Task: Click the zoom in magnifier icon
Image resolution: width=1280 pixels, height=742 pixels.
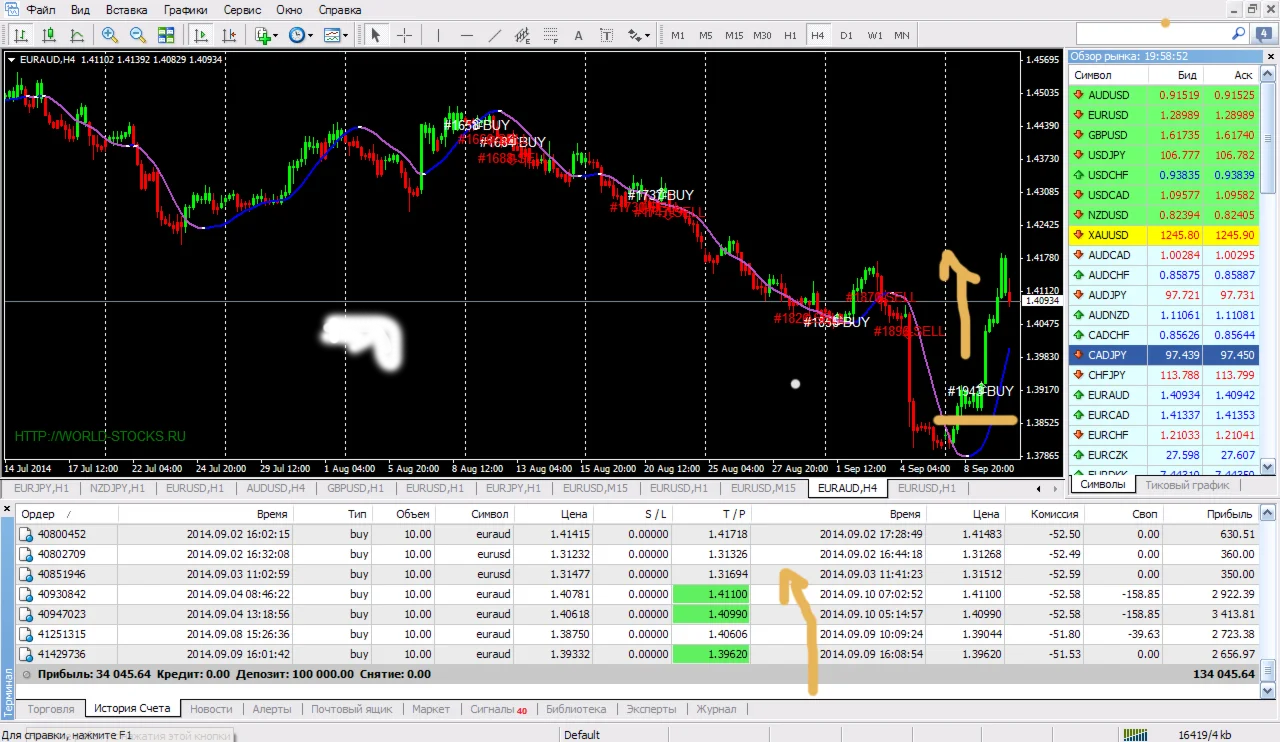Action: pos(109,35)
